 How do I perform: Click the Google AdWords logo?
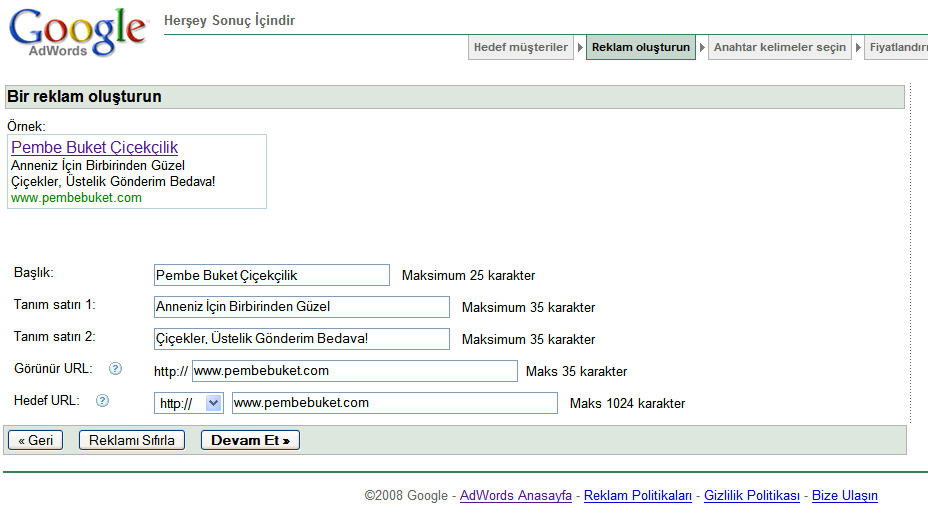coord(77,32)
